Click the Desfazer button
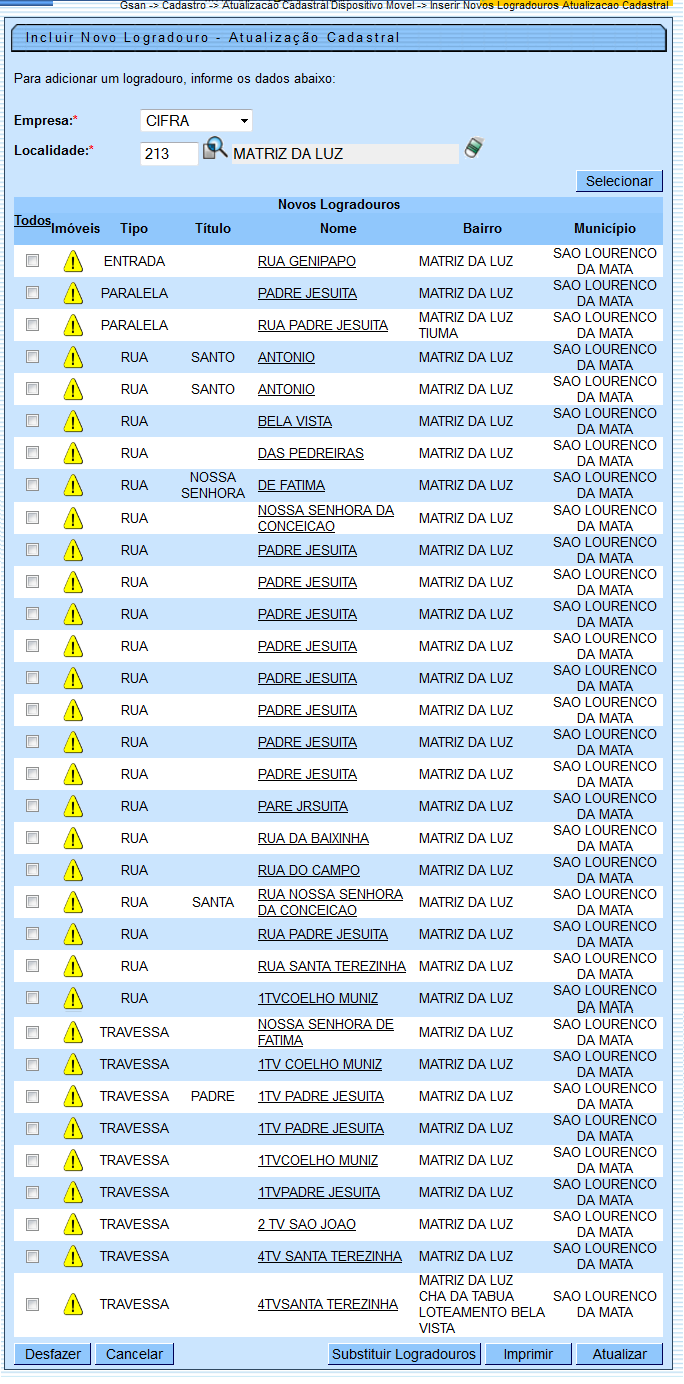684x1384 pixels. coord(53,1354)
